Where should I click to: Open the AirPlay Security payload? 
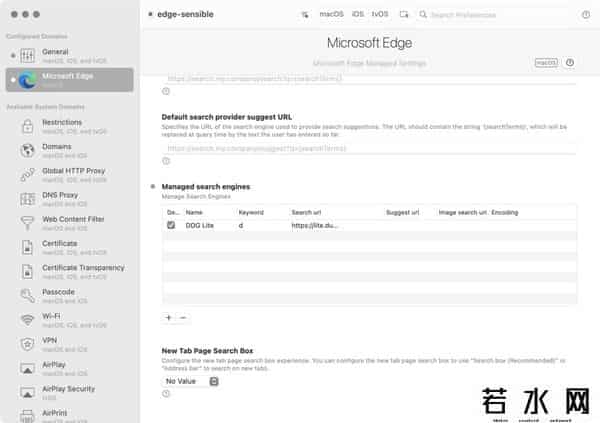(70, 393)
